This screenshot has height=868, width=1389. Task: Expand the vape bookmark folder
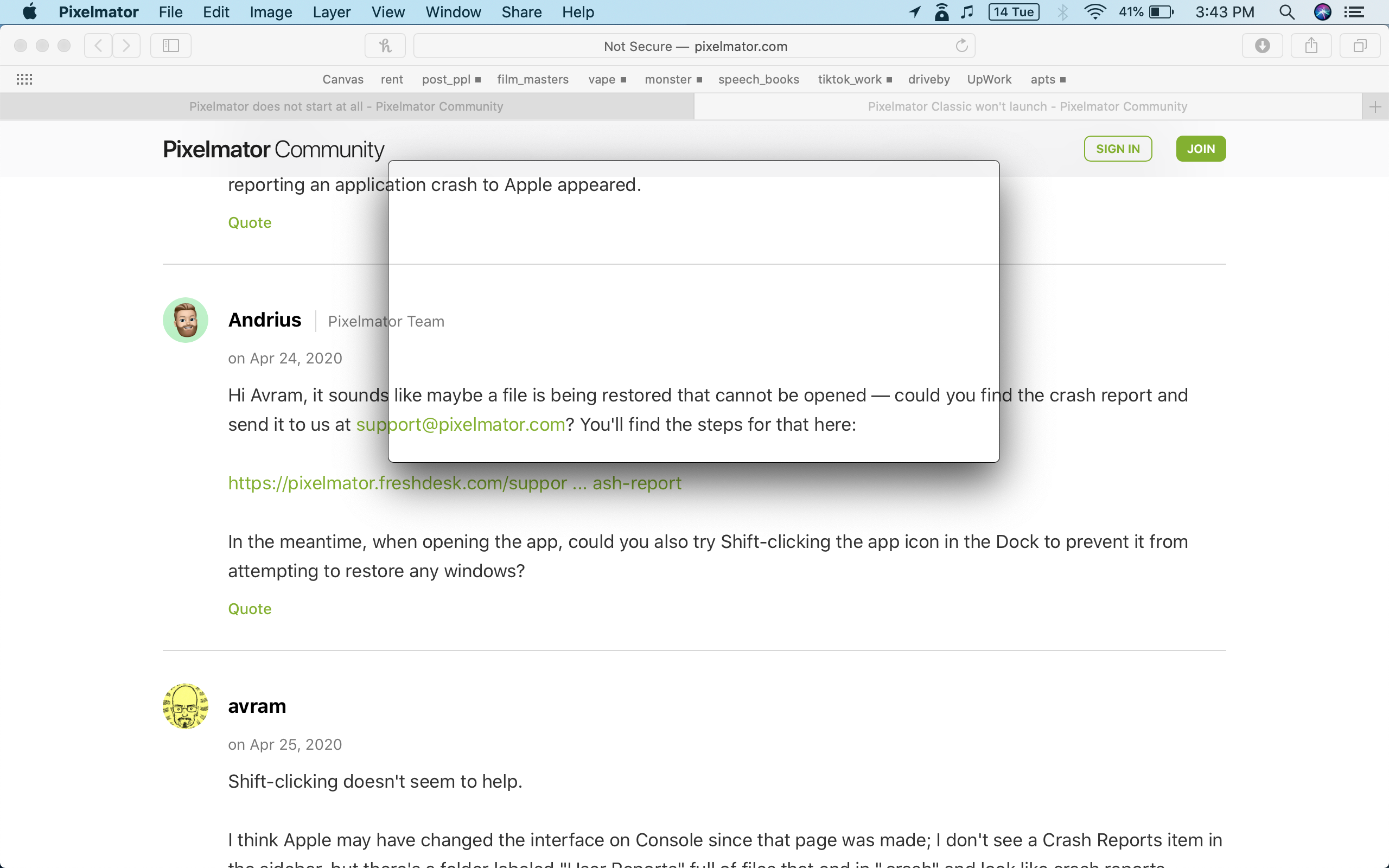tap(607, 79)
